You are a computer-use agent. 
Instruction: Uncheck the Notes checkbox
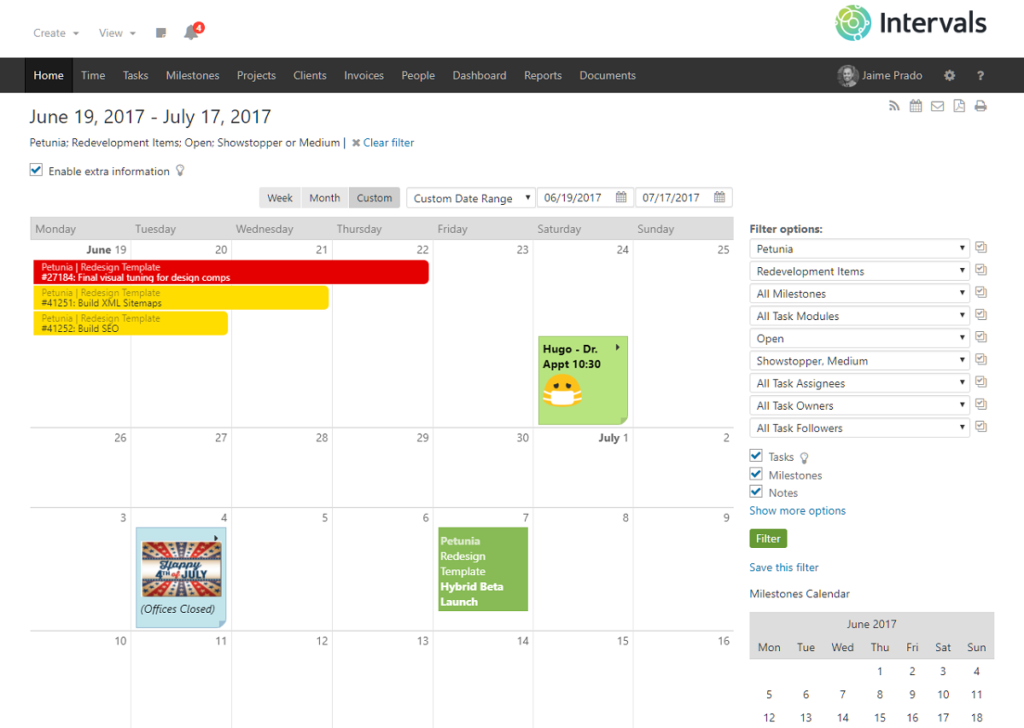coord(757,492)
